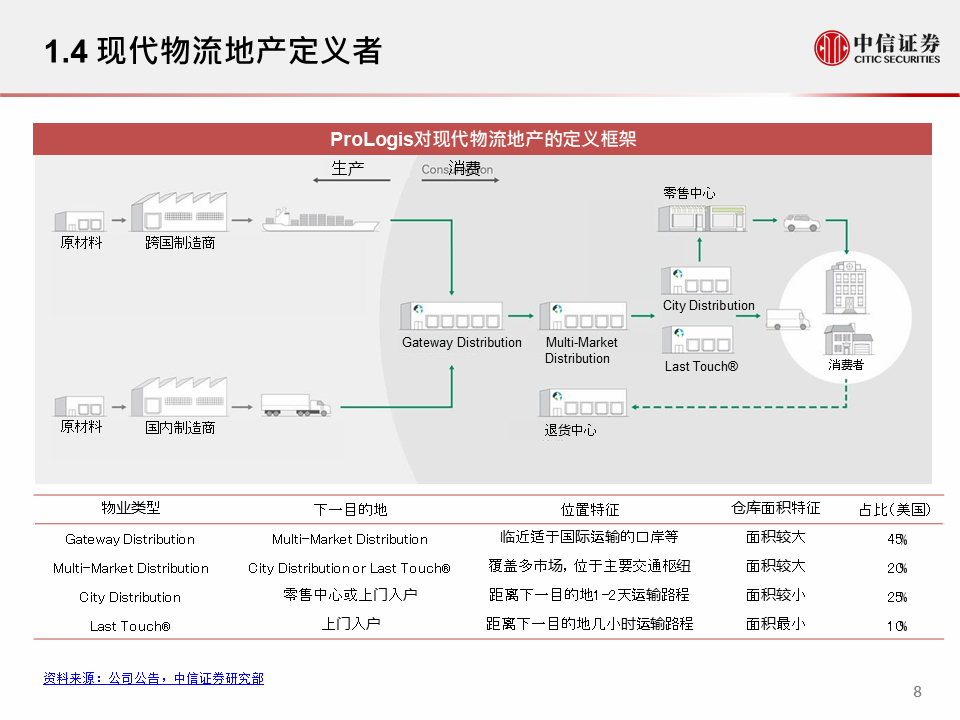Click the City Distribution diagram label
This screenshot has width=960, height=720.
click(708, 306)
